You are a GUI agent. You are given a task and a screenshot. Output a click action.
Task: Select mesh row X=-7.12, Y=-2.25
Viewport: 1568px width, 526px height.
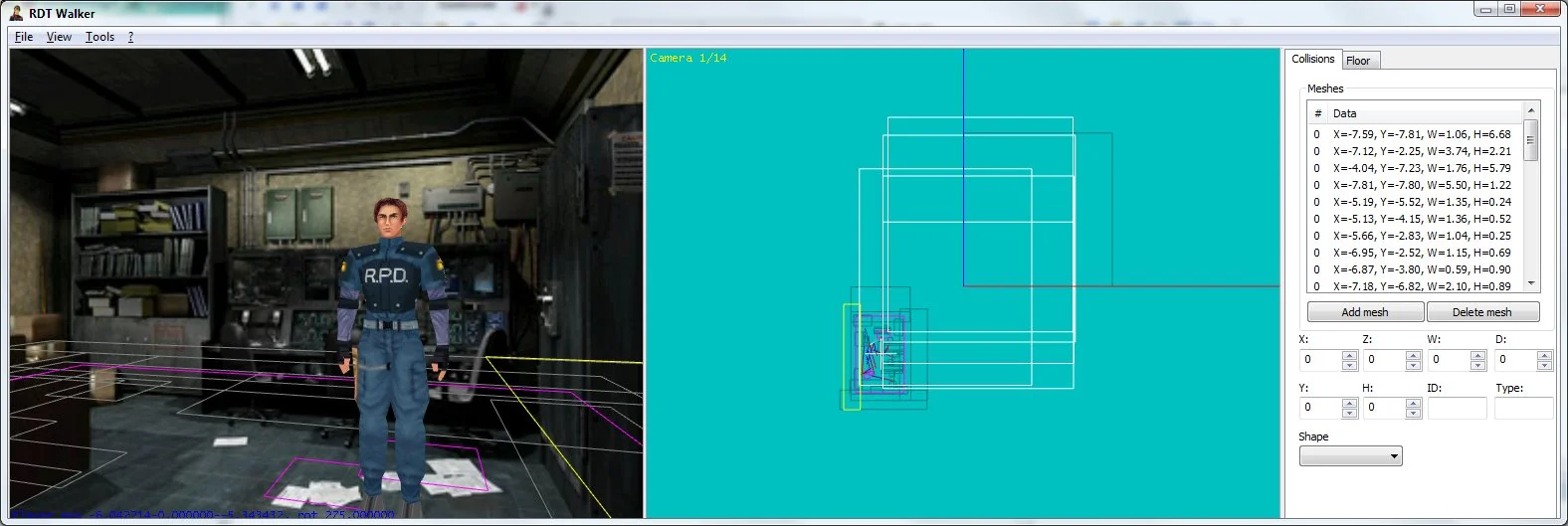[1416, 151]
